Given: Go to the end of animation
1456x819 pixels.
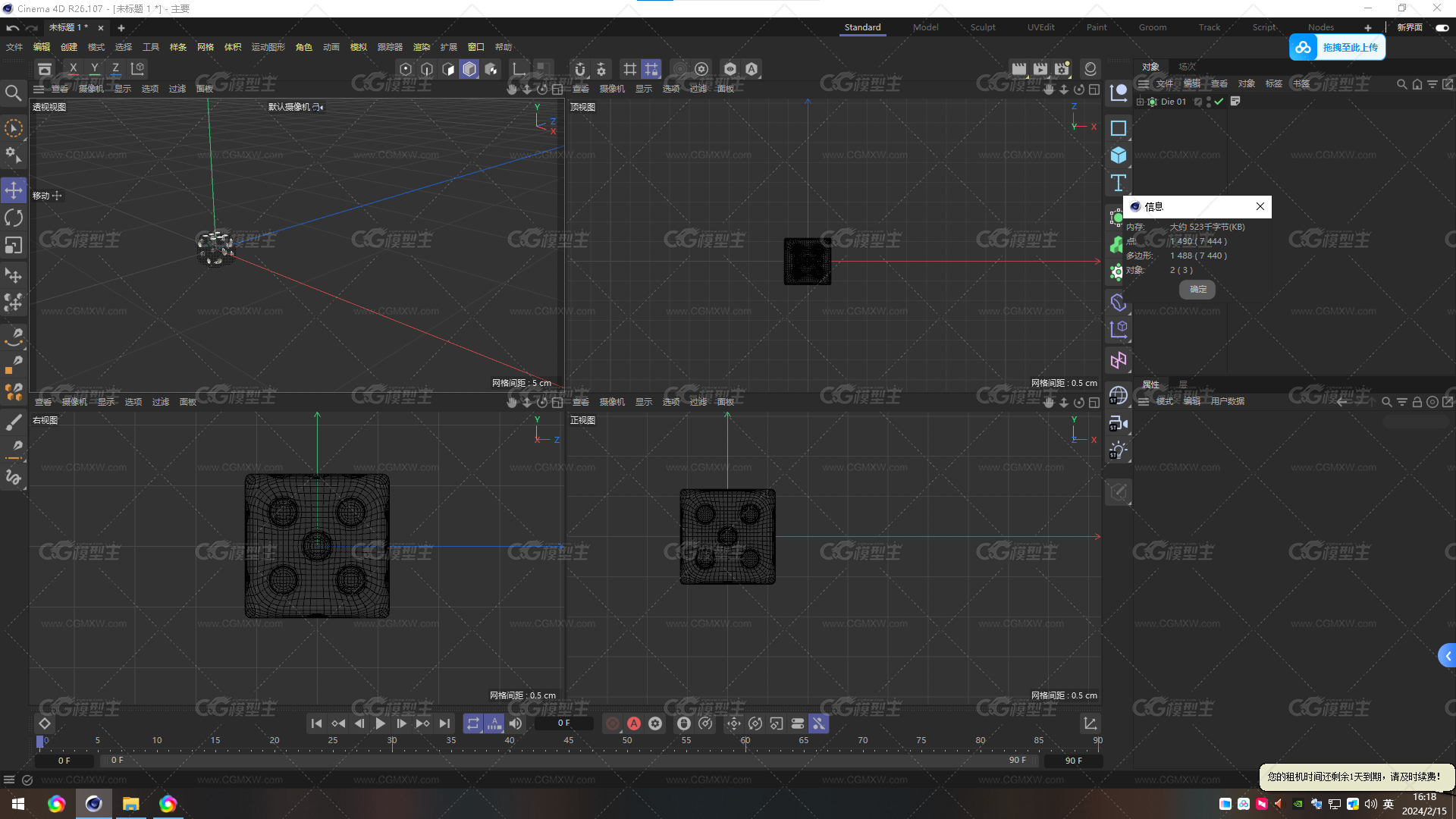Looking at the screenshot, I should point(444,723).
